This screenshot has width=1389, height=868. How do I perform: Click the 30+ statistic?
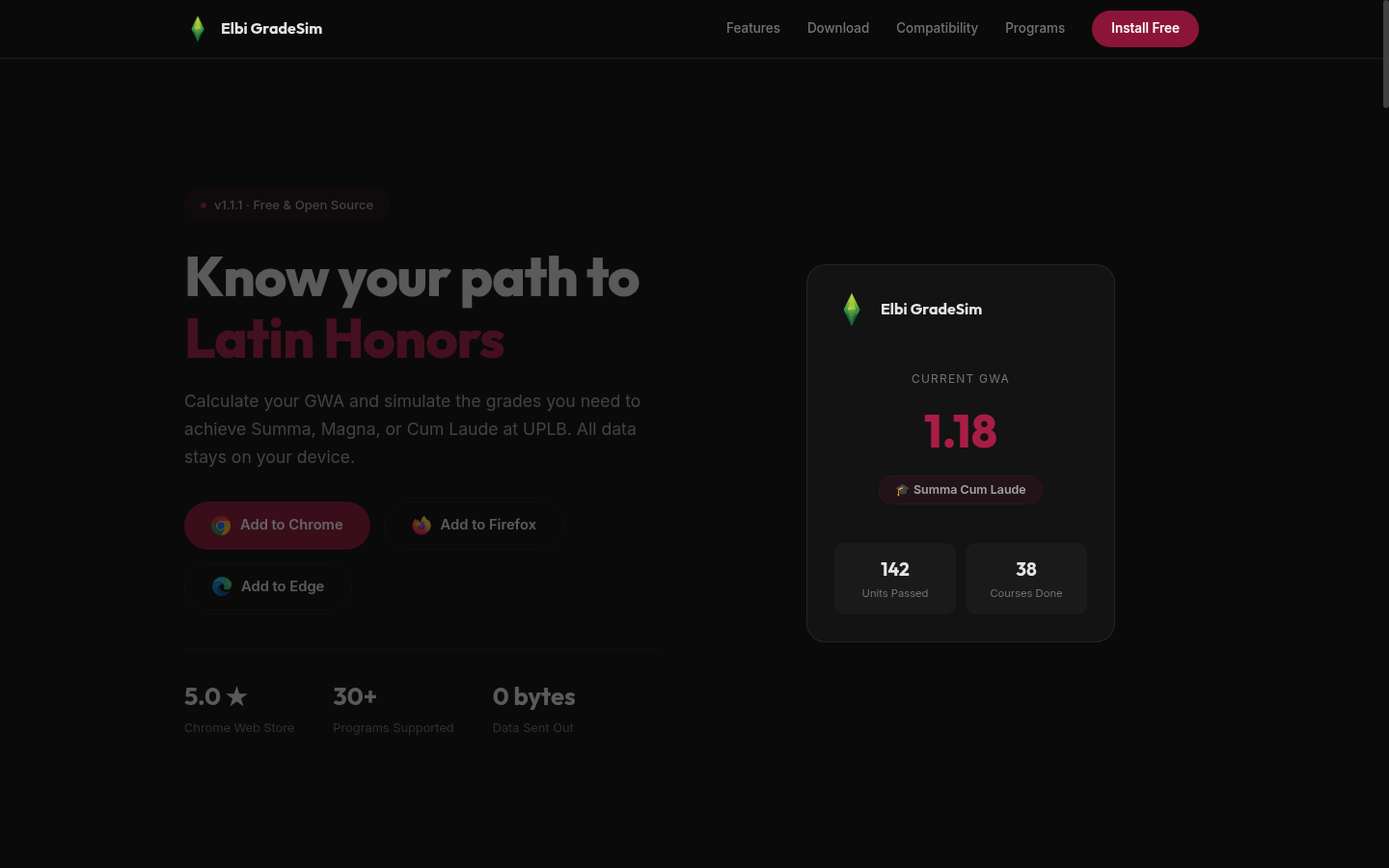point(355,696)
